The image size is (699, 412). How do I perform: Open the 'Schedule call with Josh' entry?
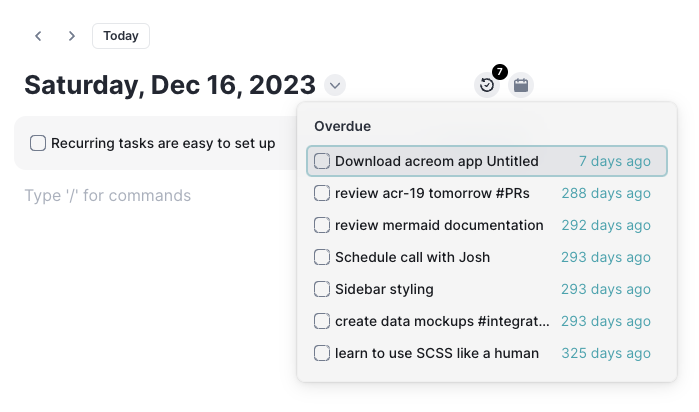tap(487, 257)
